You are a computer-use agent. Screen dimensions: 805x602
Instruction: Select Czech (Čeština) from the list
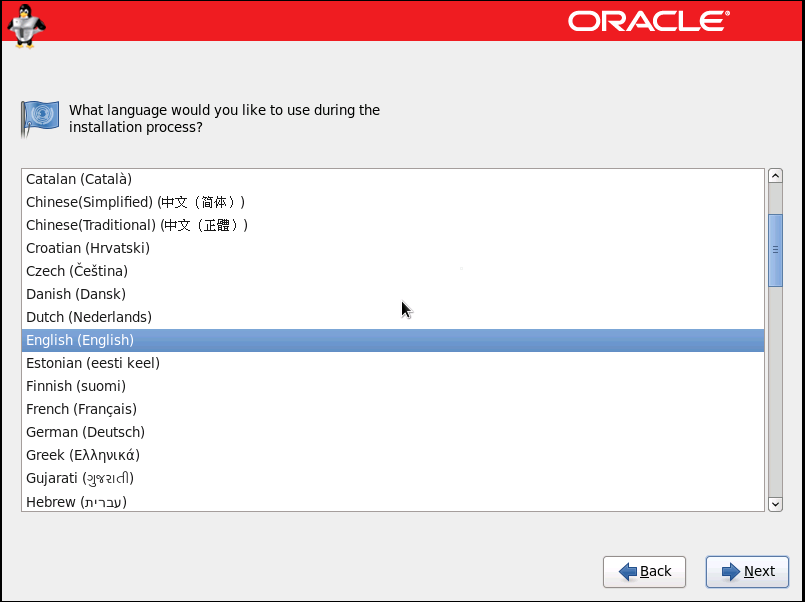77,271
